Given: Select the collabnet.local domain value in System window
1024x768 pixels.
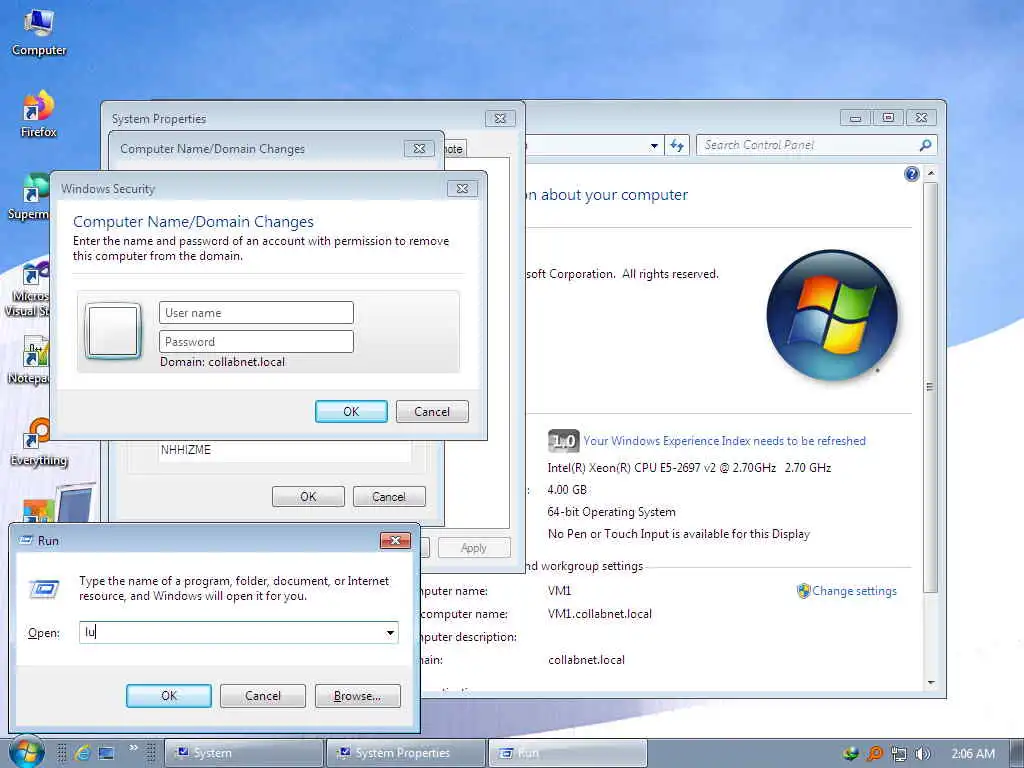Looking at the screenshot, I should pyautogui.click(x=586, y=660).
